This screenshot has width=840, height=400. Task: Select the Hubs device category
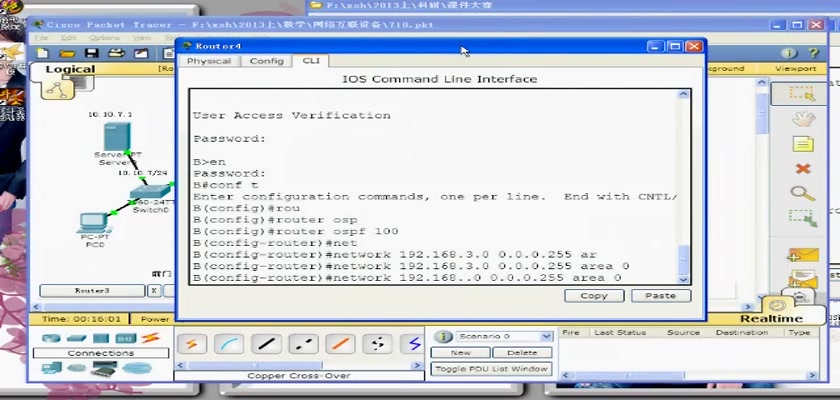click(x=101, y=338)
